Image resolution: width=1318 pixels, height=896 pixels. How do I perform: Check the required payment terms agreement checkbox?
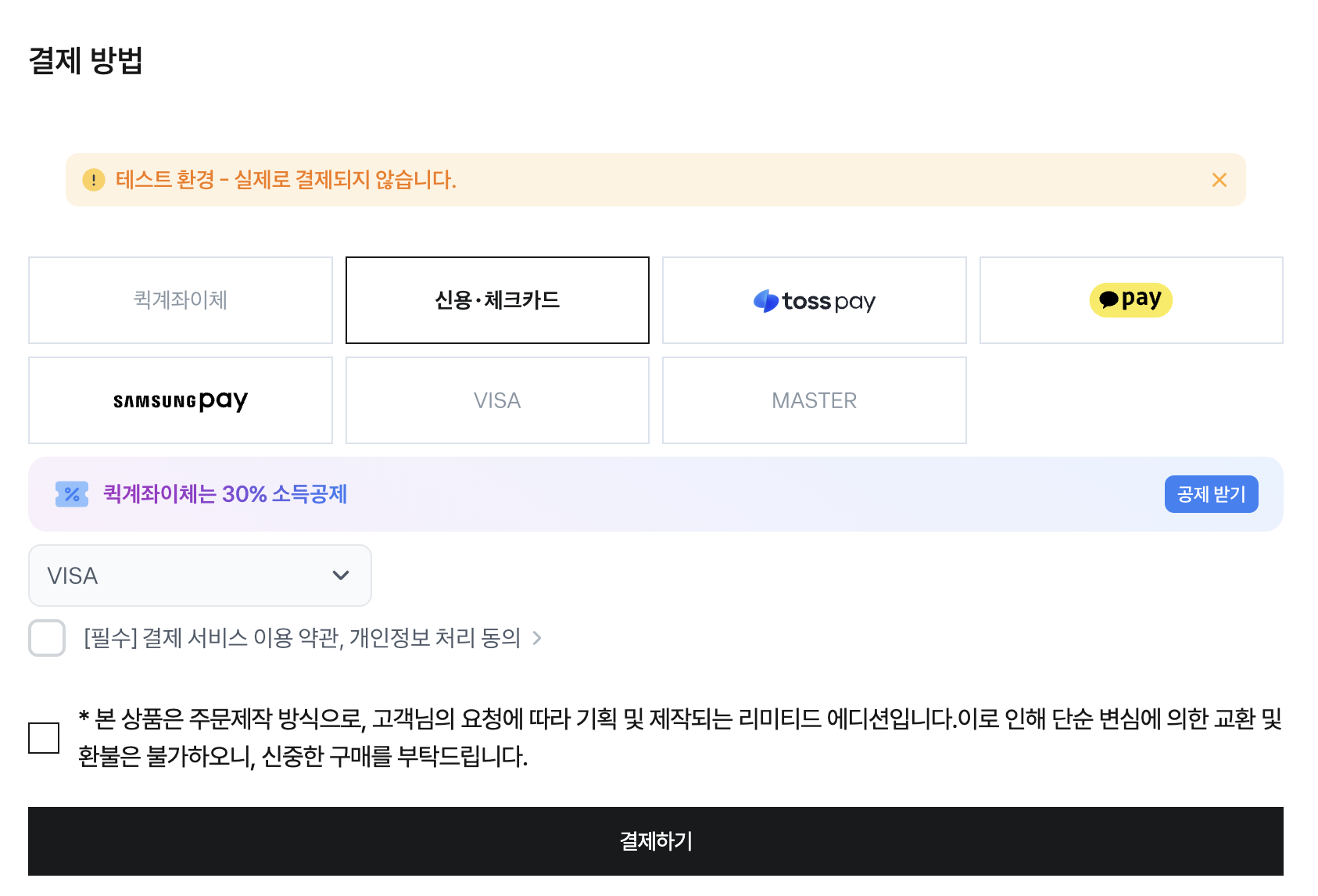pyautogui.click(x=47, y=638)
